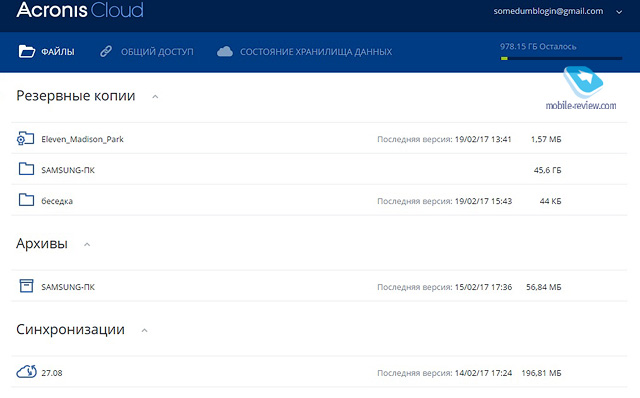Click the cloud storage state icon
The width and height of the screenshot is (640, 398).
click(x=224, y=51)
